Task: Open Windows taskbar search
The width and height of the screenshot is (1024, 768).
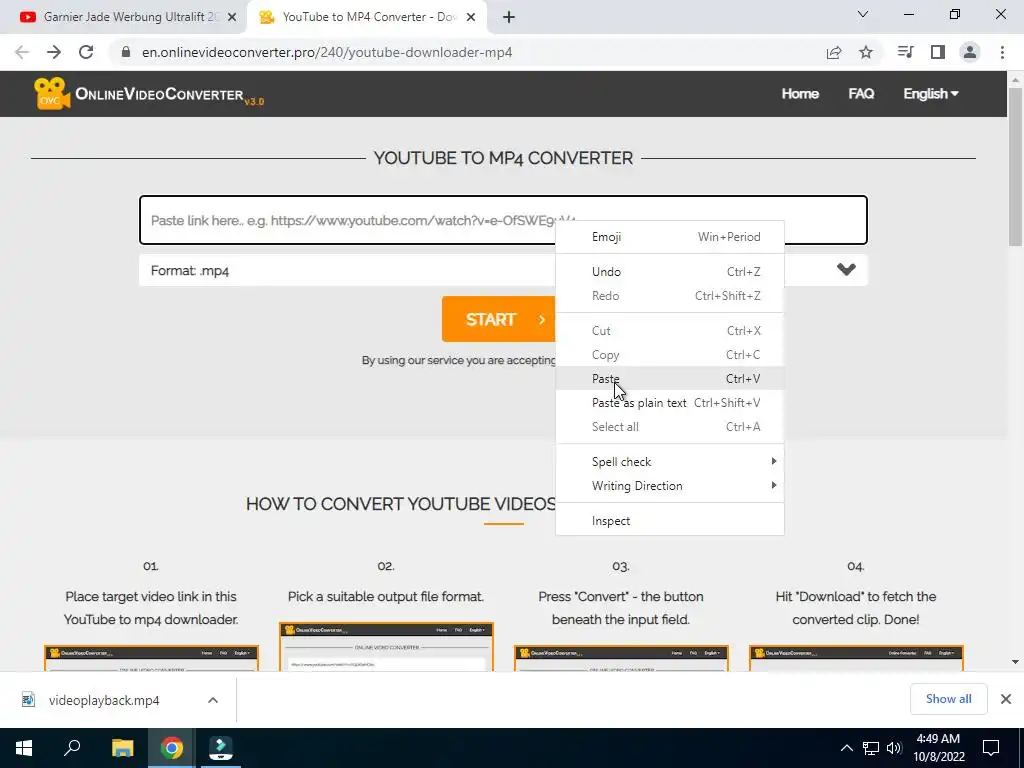Action: [x=72, y=748]
